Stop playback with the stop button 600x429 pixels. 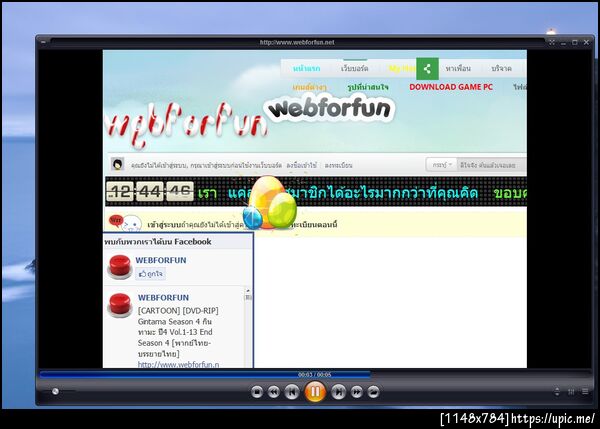coord(257,392)
